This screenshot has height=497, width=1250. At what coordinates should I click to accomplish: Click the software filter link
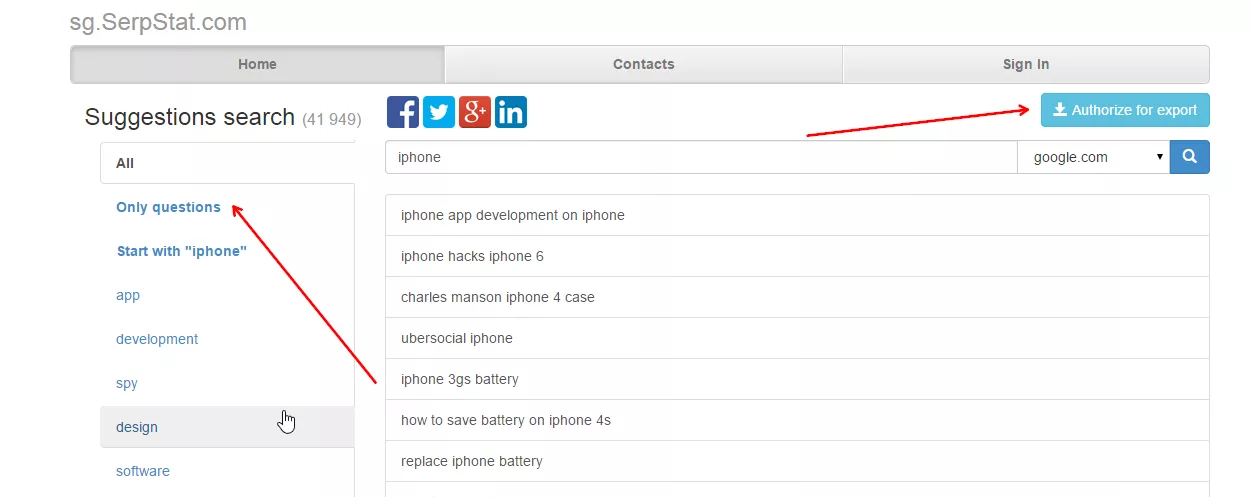(x=143, y=471)
